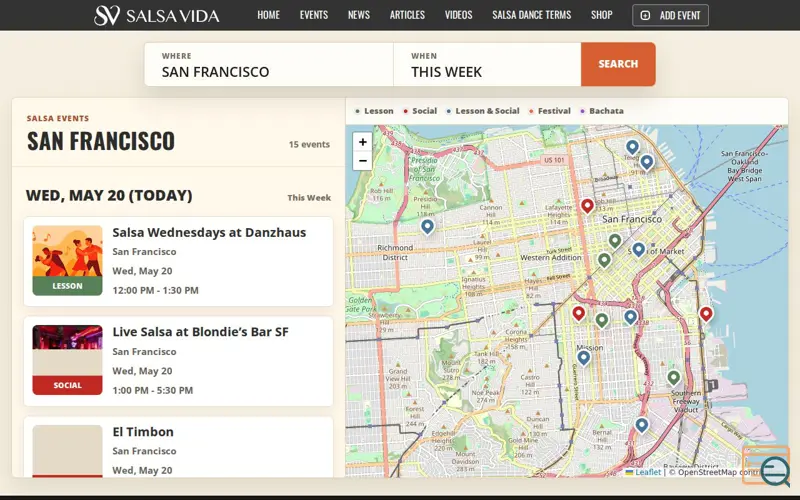This screenshot has width=800, height=500.
Task: Open the Events menu item
Action: (x=314, y=15)
